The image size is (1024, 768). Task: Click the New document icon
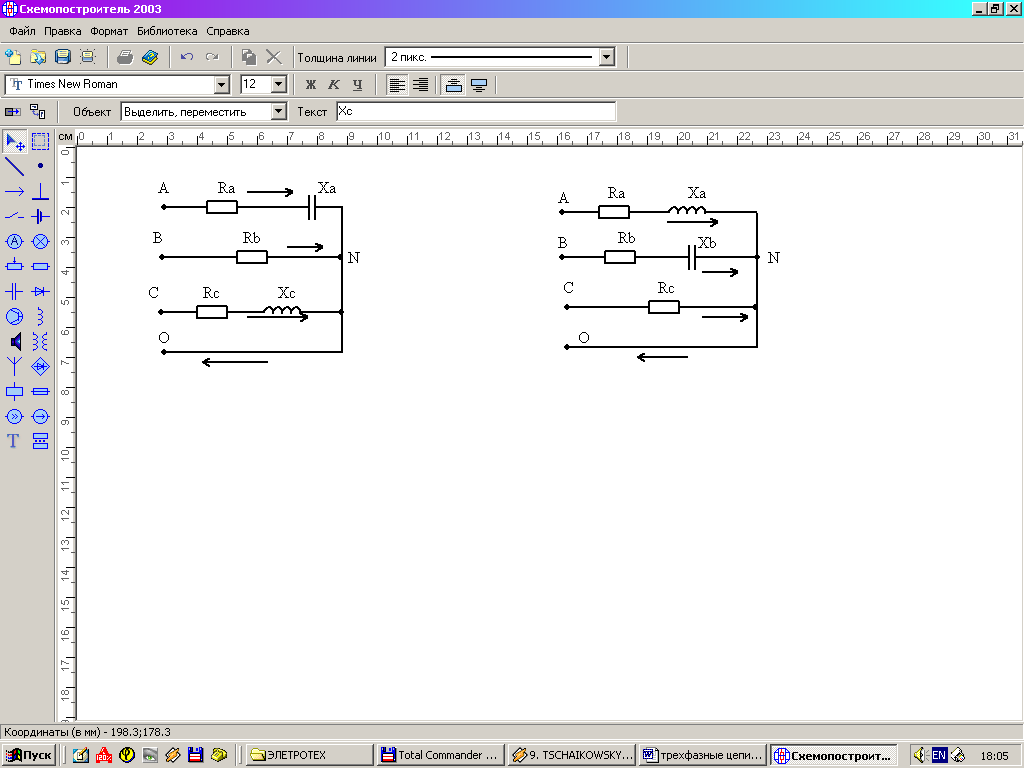click(13, 57)
